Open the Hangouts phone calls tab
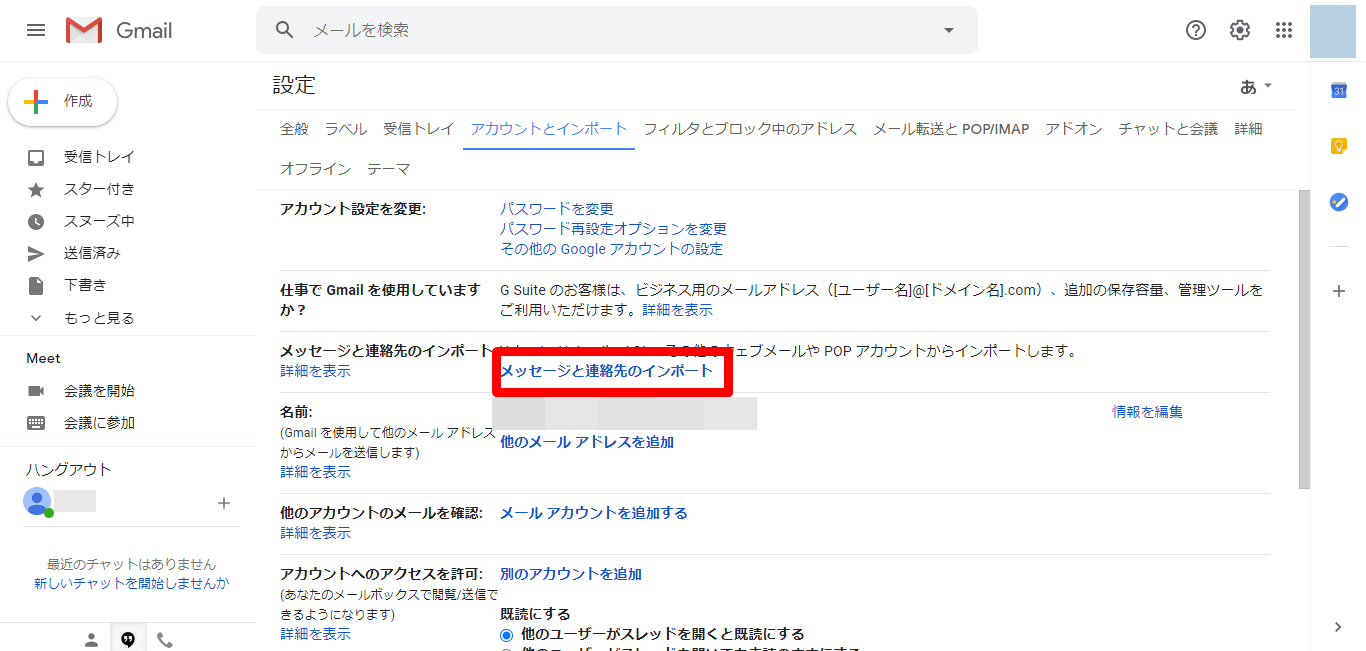 click(x=165, y=640)
